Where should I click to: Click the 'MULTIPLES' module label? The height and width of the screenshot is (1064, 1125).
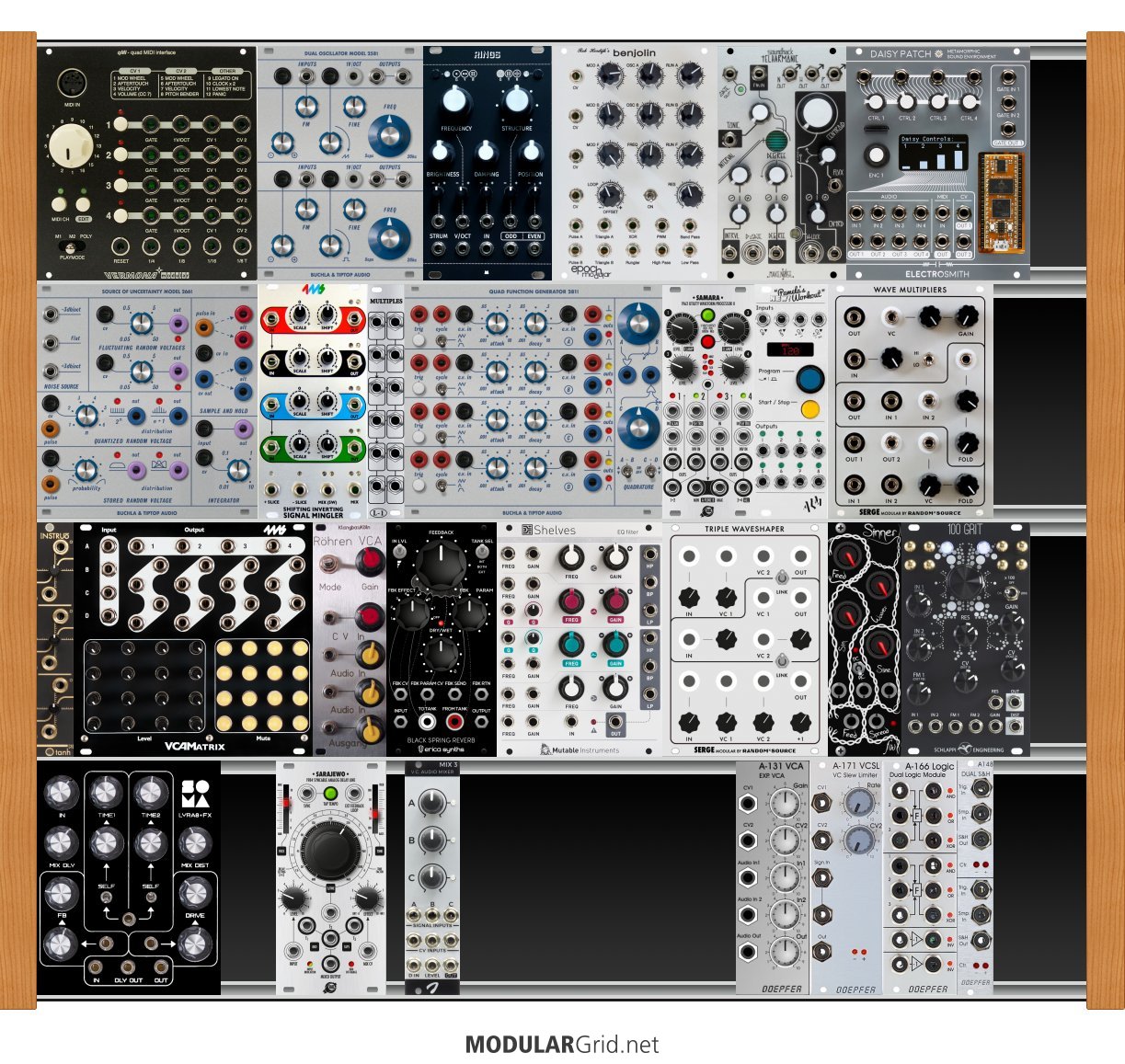point(386,301)
